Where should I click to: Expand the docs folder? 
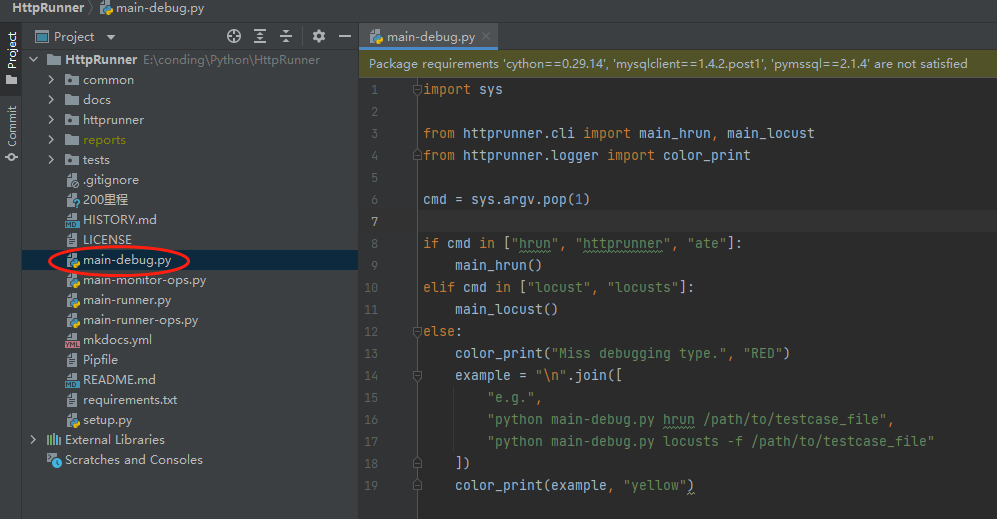[x=52, y=100]
